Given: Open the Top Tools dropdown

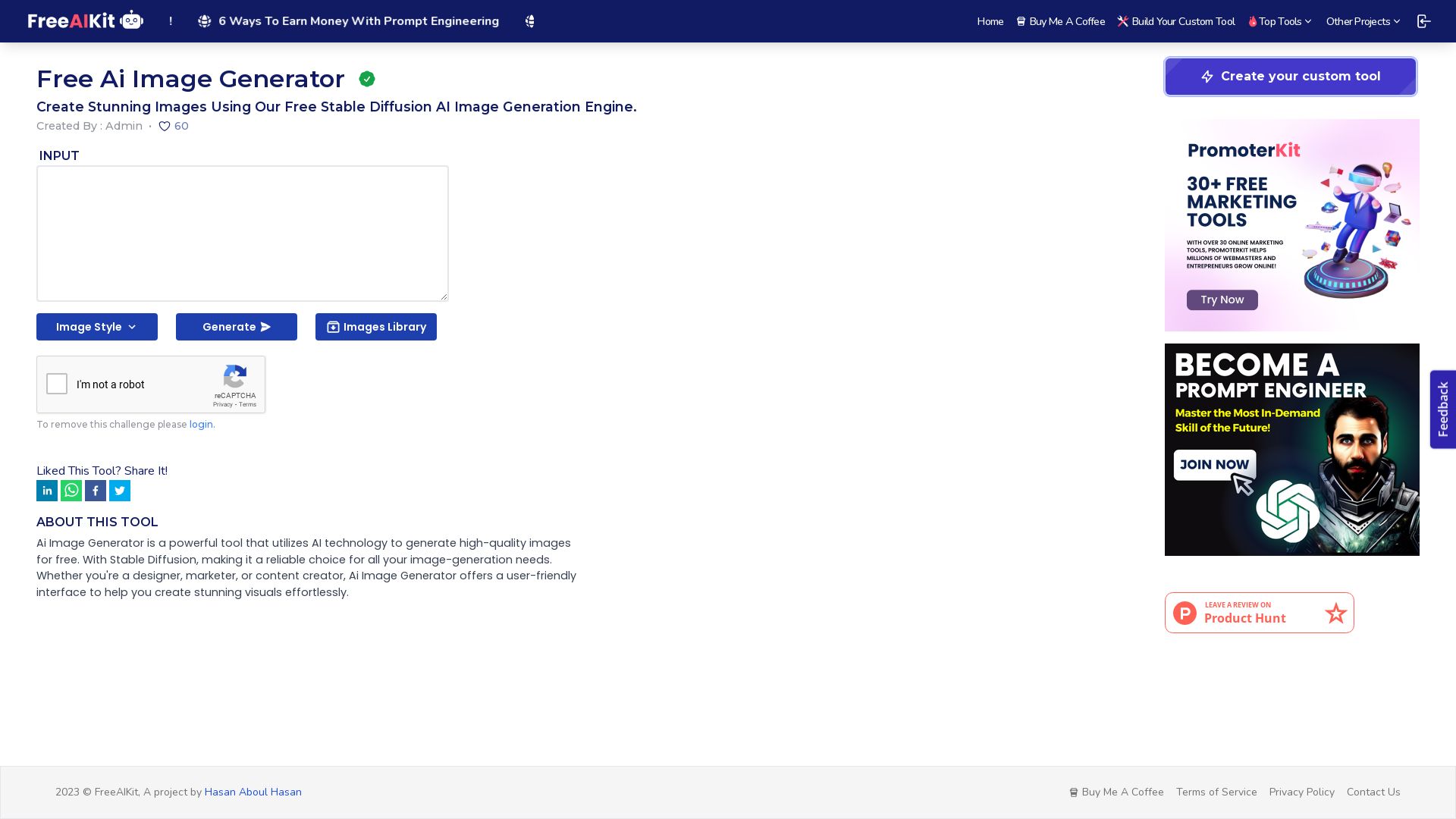Looking at the screenshot, I should pyautogui.click(x=1279, y=21).
